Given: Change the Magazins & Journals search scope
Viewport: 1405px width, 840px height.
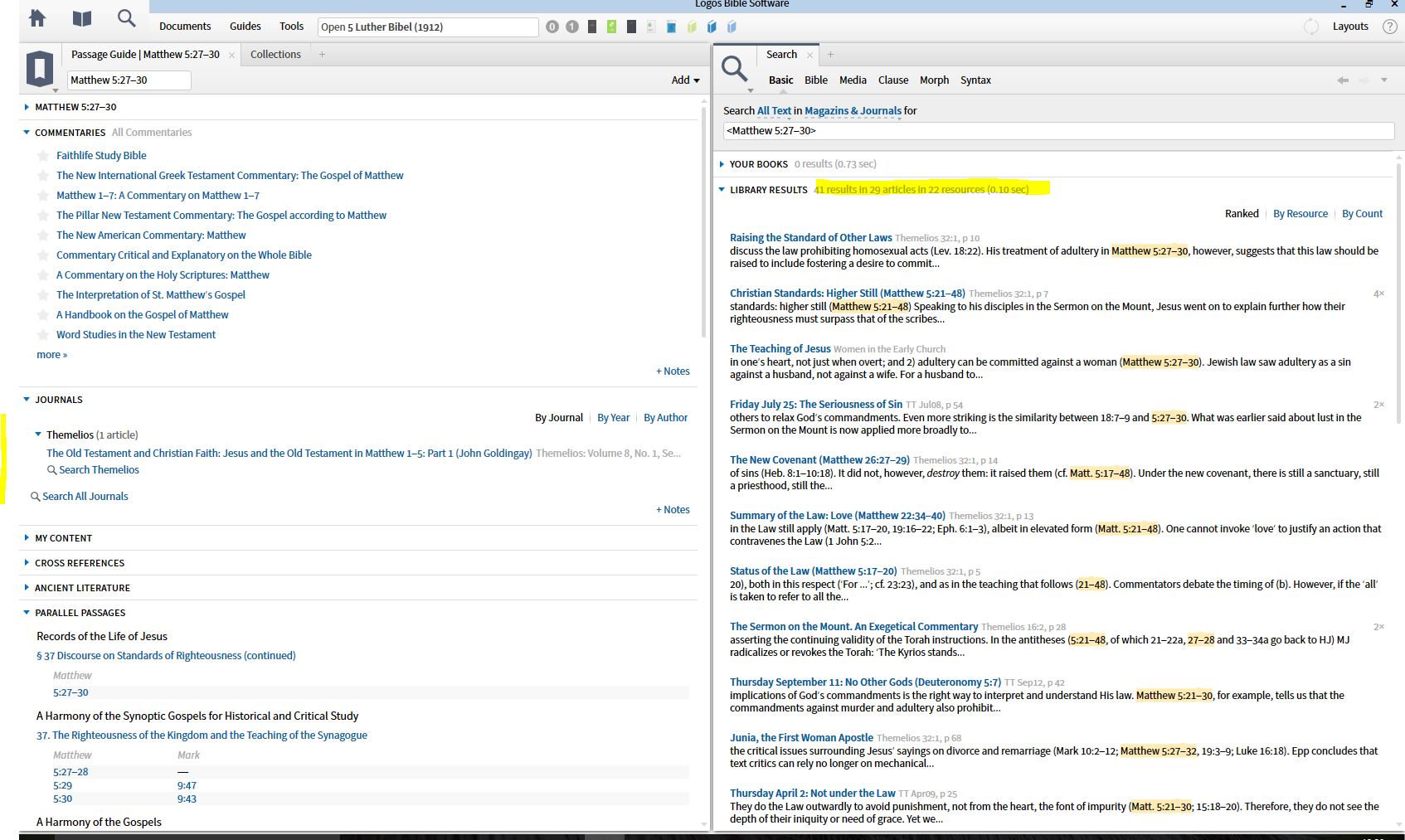Looking at the screenshot, I should point(853,111).
